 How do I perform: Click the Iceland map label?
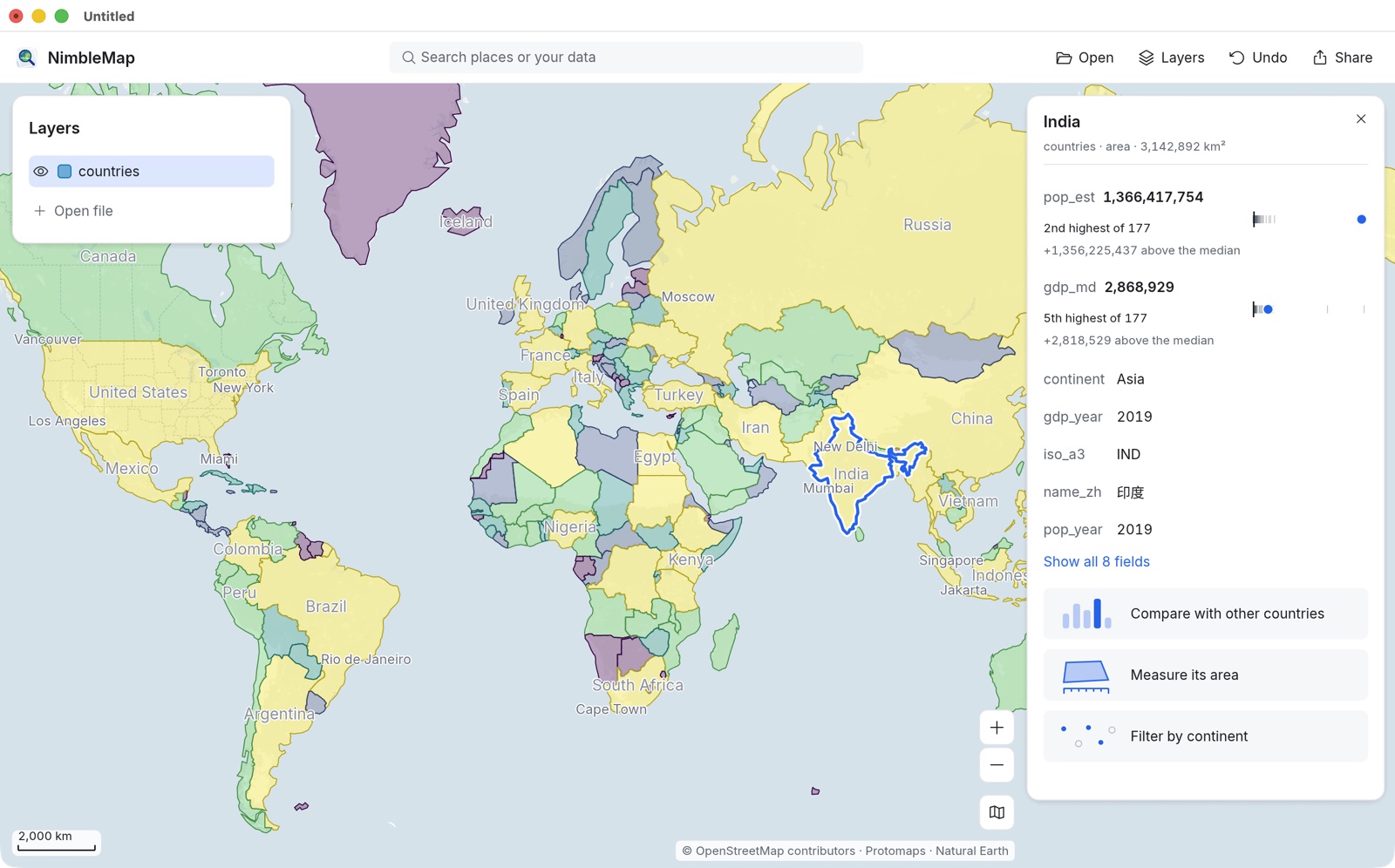[466, 221]
